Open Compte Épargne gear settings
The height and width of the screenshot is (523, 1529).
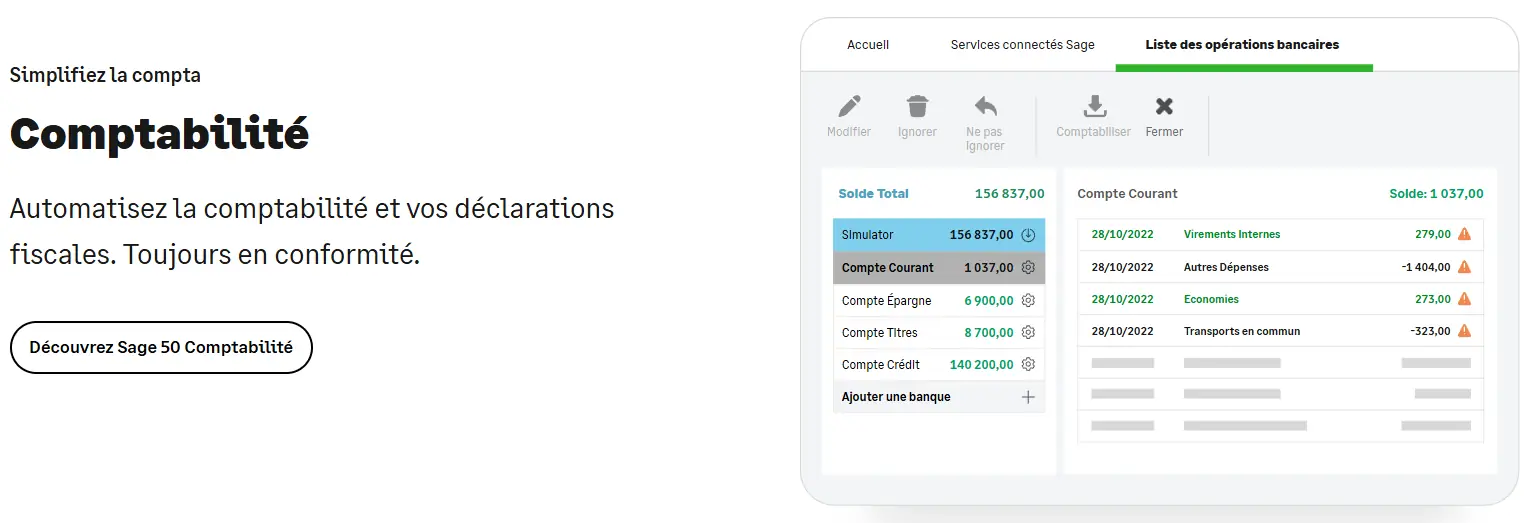1028,301
